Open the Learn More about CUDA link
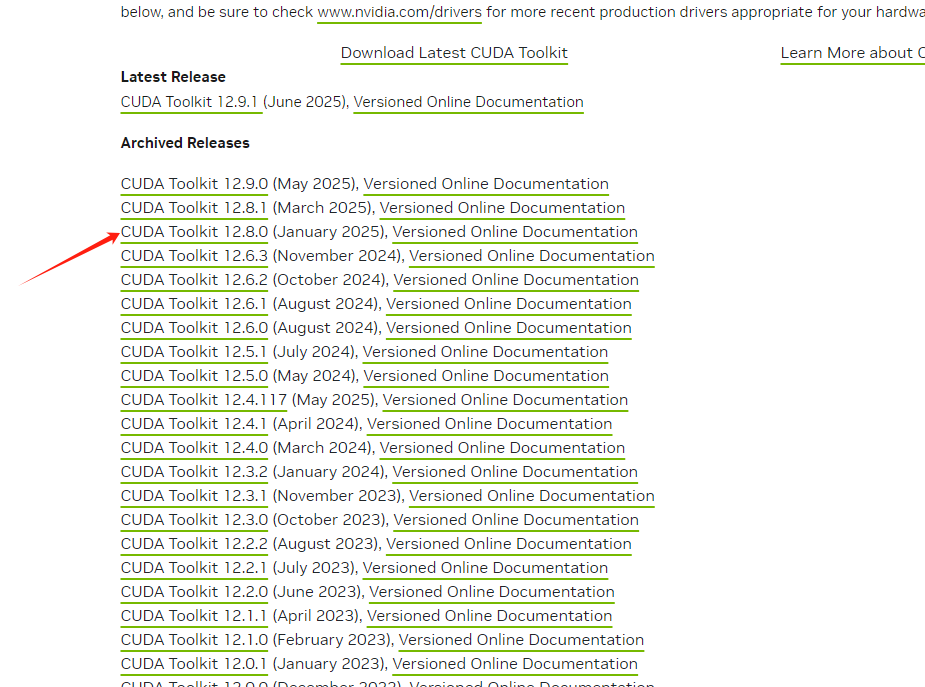 click(x=852, y=52)
